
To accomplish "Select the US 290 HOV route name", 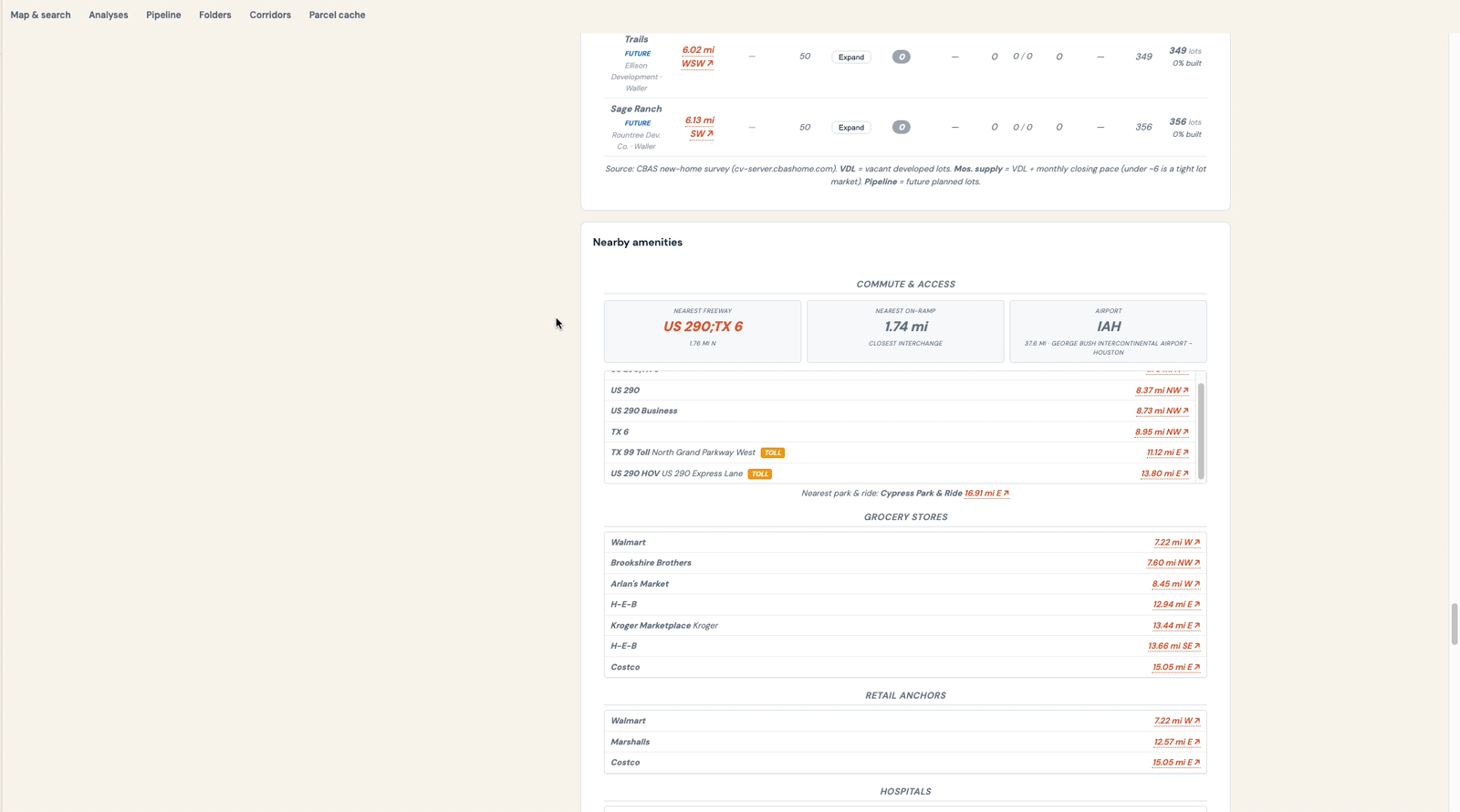I will [635, 474].
